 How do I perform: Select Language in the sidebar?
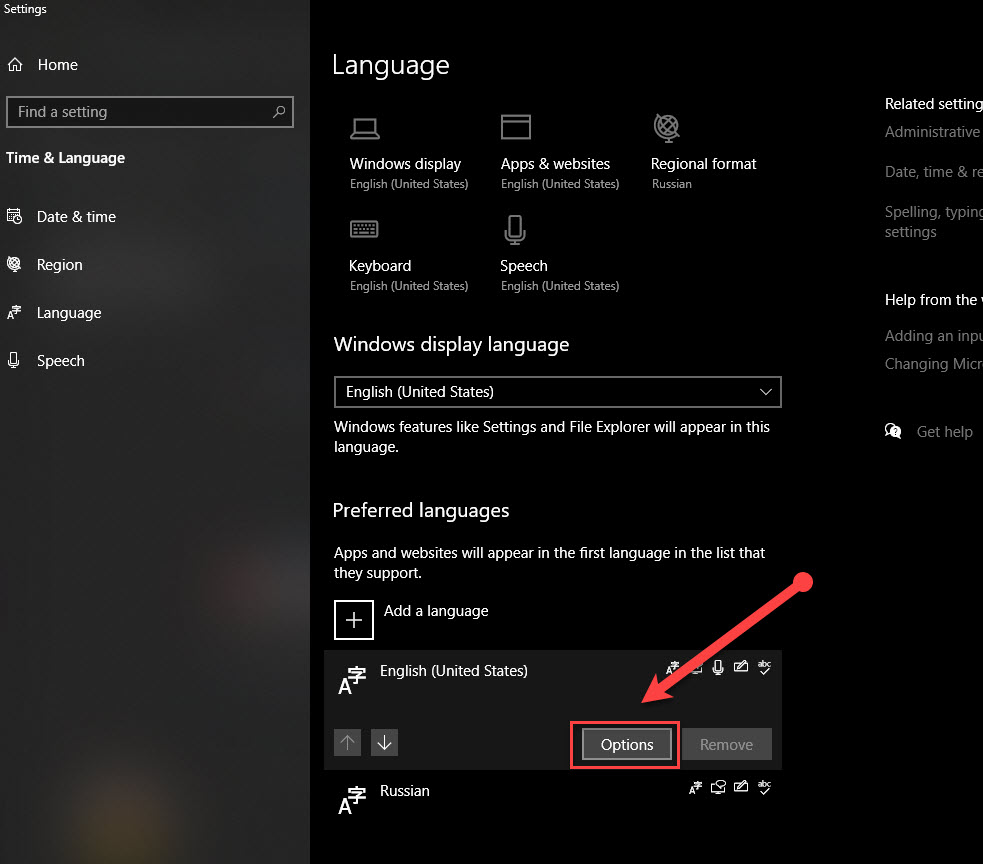click(69, 313)
